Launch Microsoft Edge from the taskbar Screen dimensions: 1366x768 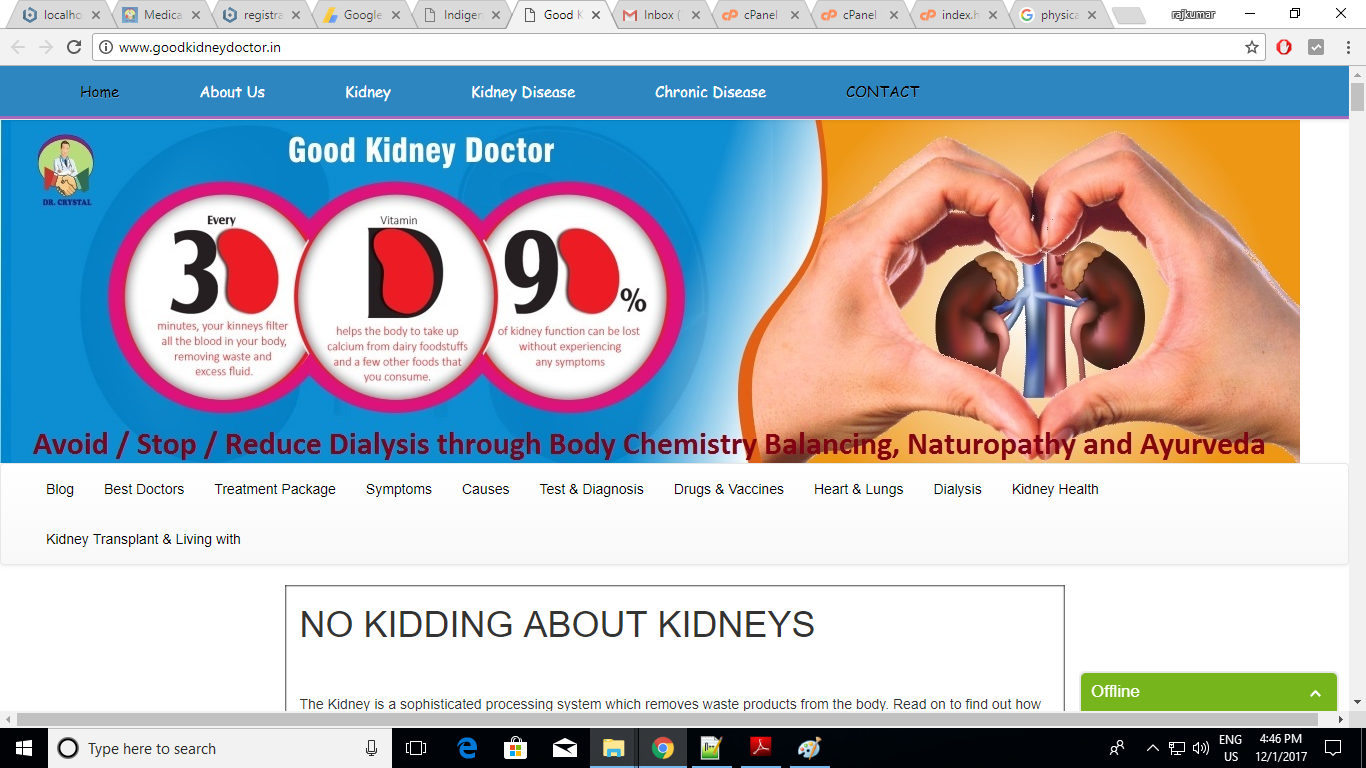(x=466, y=748)
